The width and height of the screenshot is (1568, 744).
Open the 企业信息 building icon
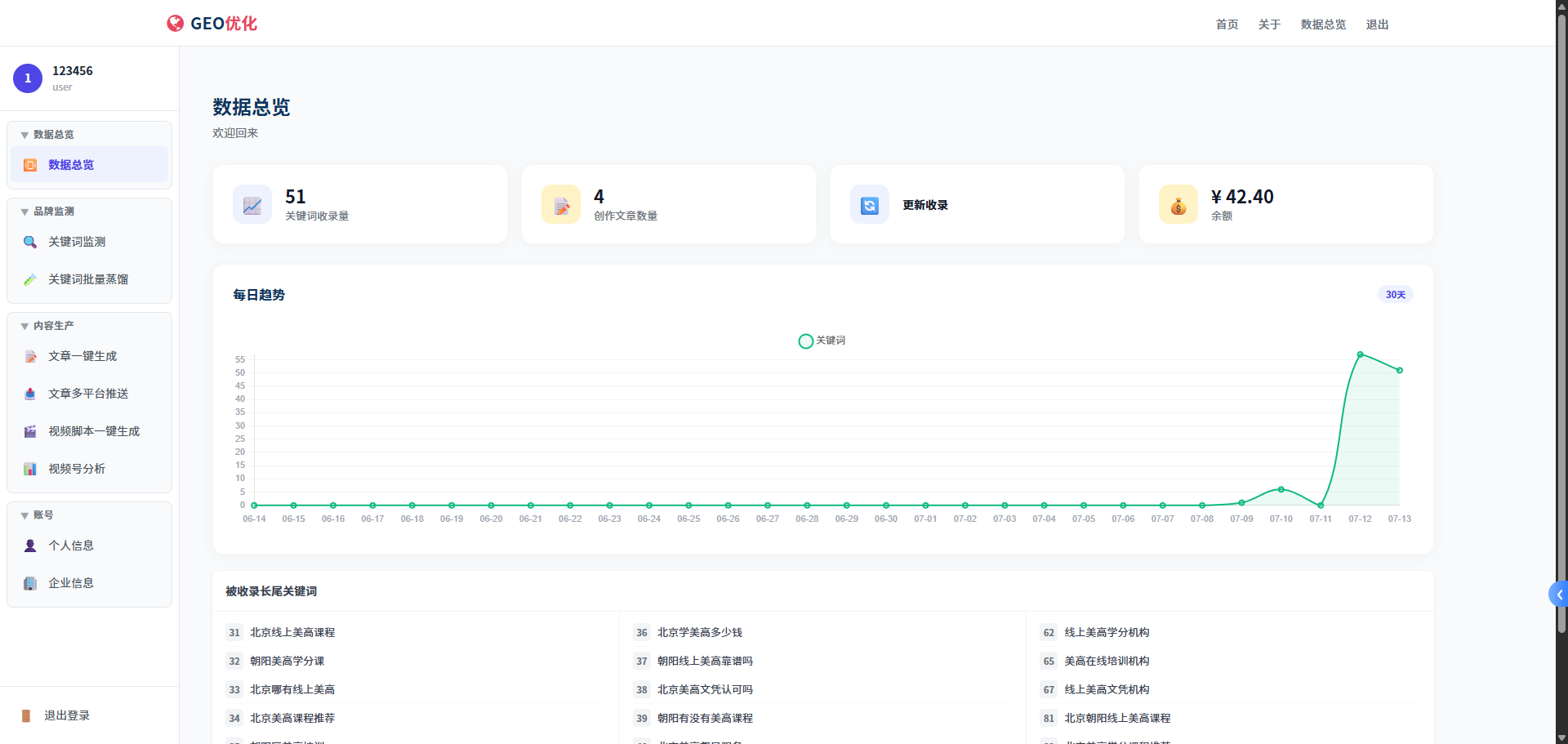click(30, 583)
